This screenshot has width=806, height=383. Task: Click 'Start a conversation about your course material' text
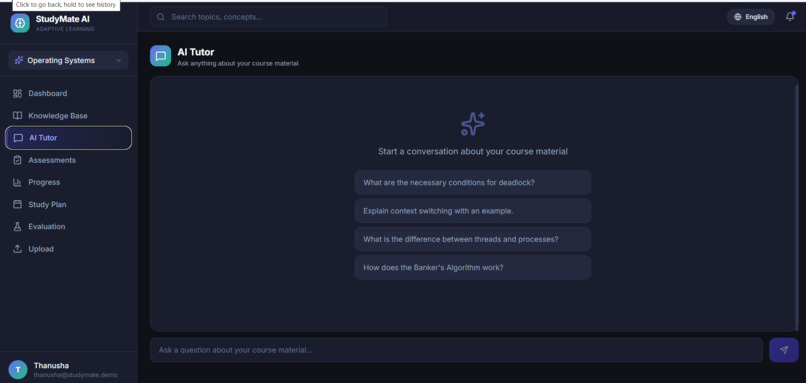[x=473, y=152]
